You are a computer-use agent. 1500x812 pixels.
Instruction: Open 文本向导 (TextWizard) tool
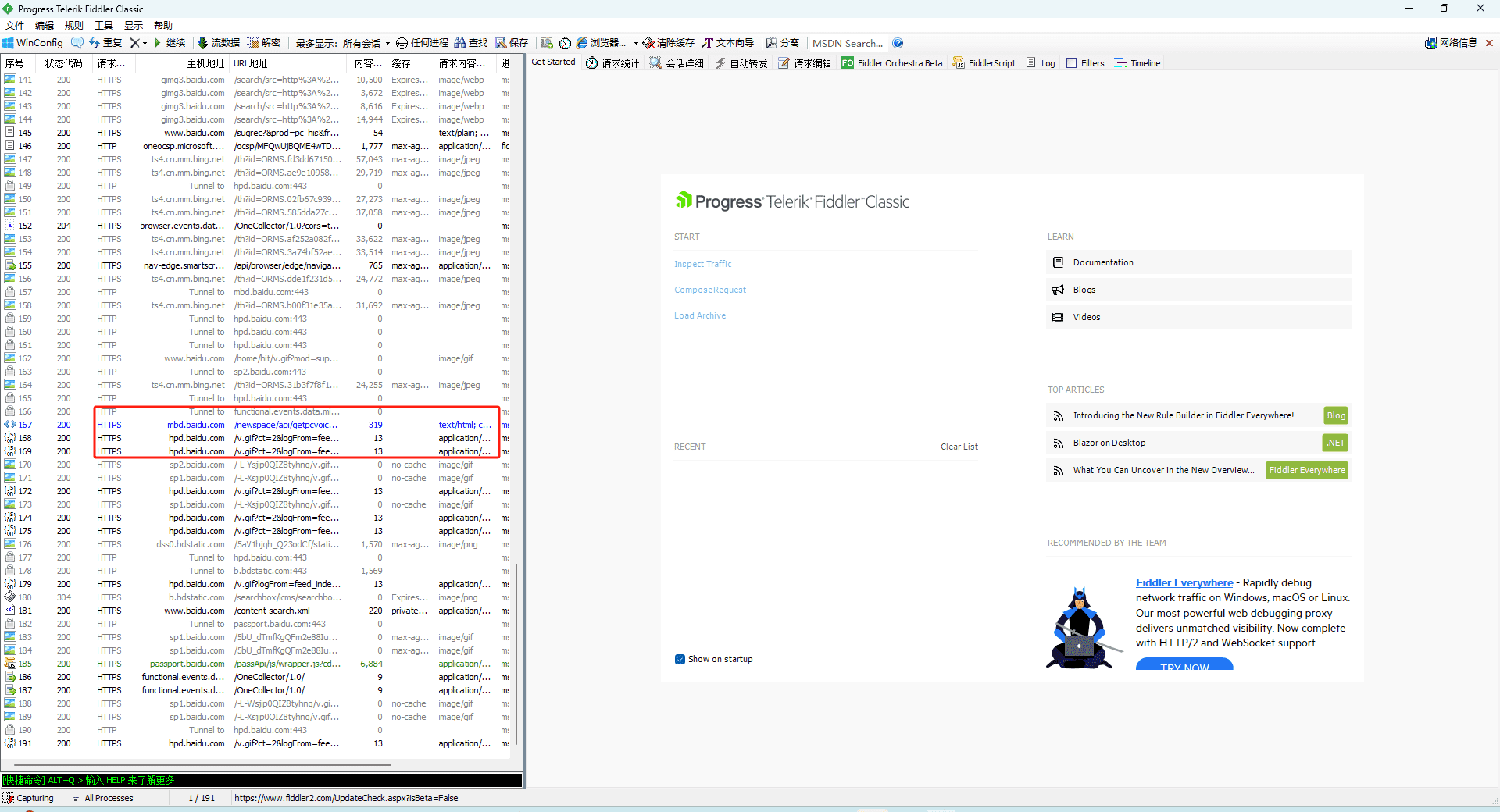pyautogui.click(x=728, y=43)
